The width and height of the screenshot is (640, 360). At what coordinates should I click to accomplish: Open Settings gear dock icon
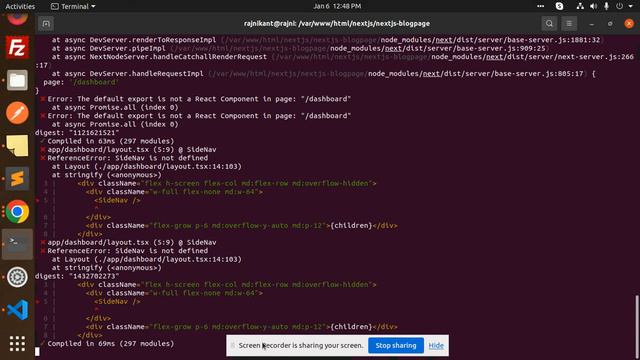[17, 277]
